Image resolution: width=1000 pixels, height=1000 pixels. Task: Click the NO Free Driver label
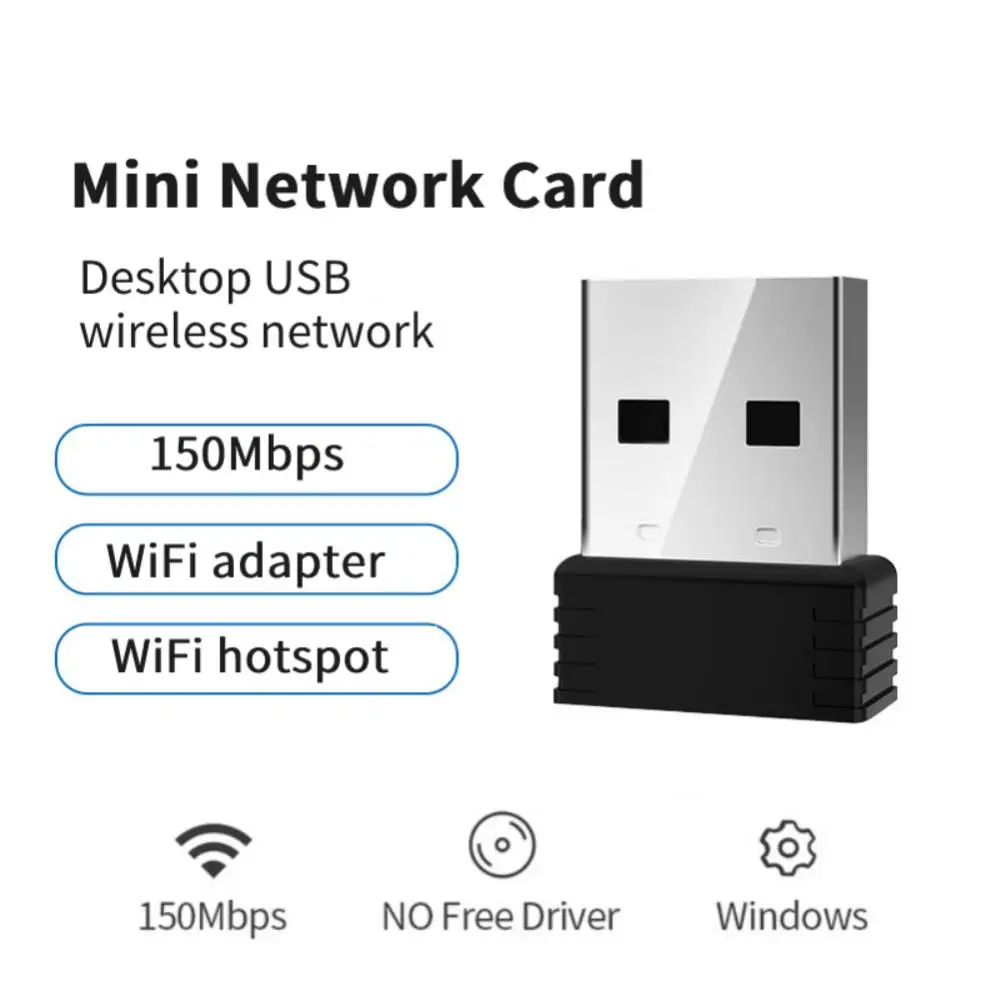pos(501,917)
